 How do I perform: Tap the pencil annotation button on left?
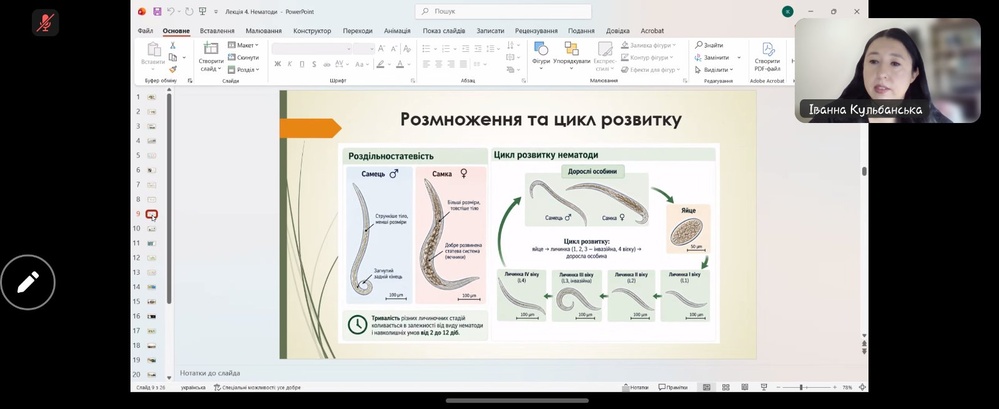point(28,282)
